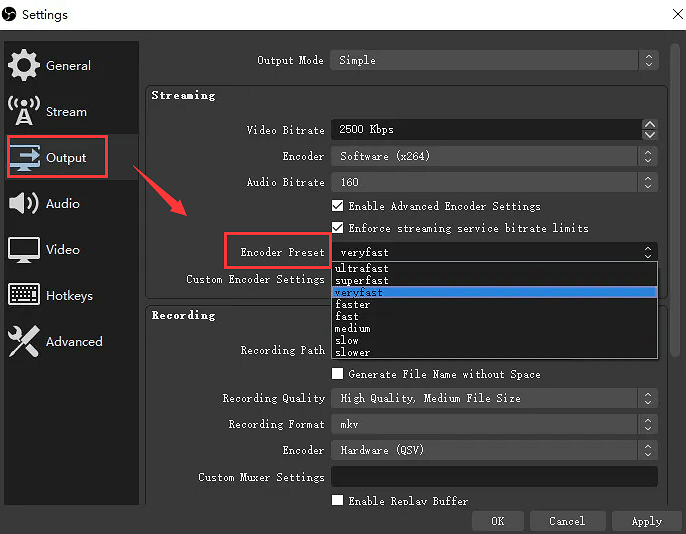Open the Hotkeys keyboard icon
Image resolution: width=686 pixels, height=534 pixels.
click(x=24, y=295)
